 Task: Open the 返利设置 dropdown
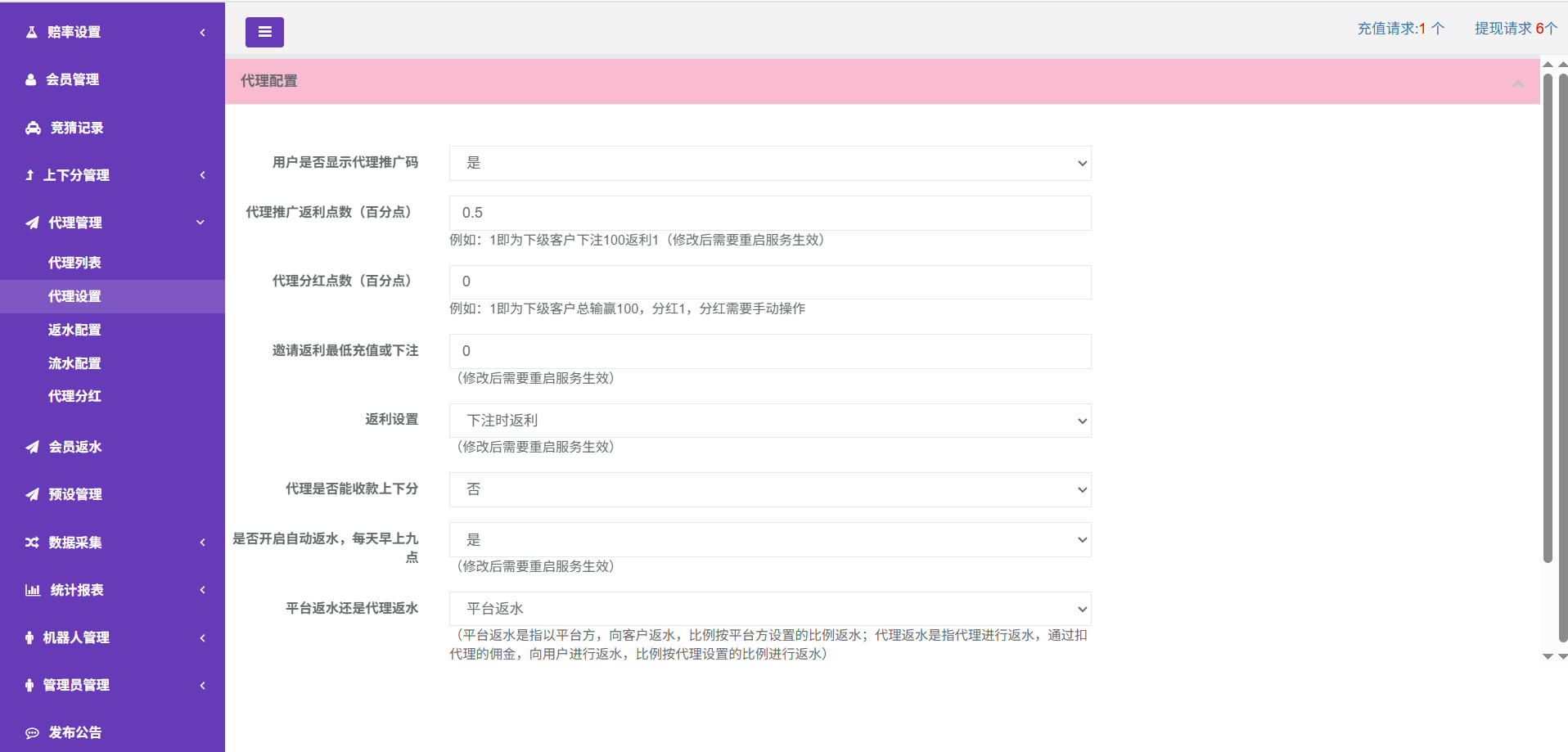(769, 421)
